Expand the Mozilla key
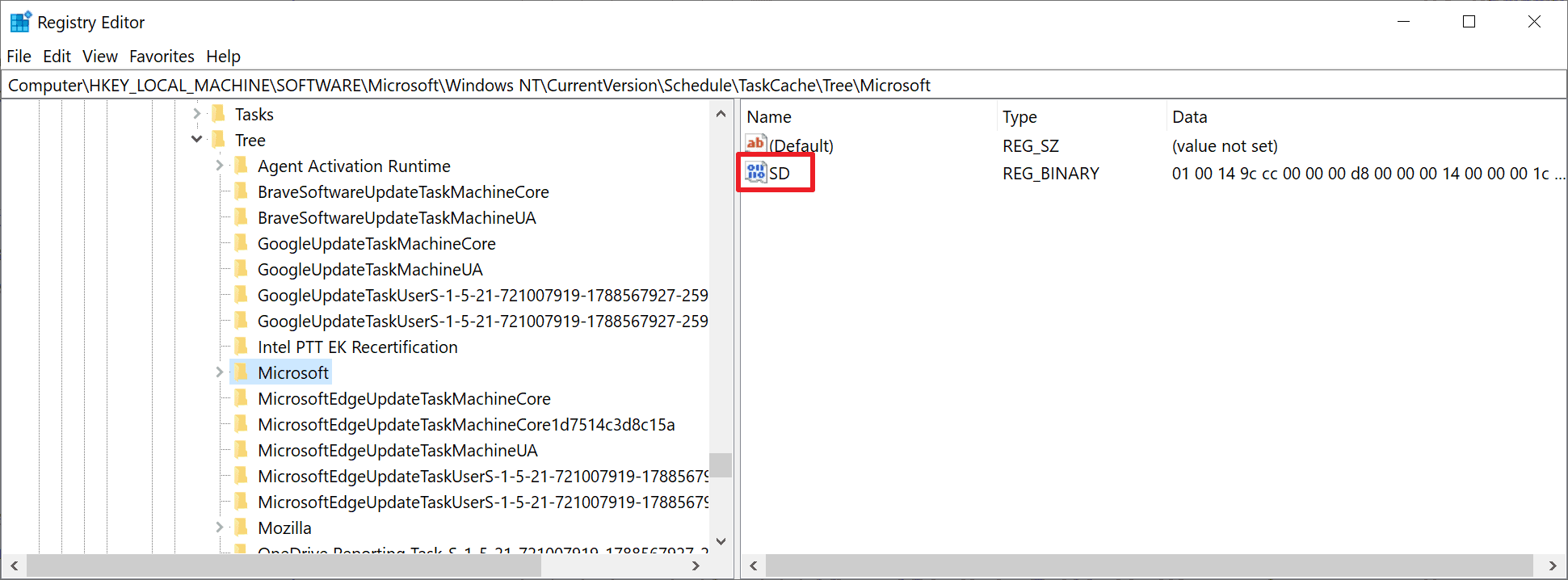Viewport: 1568px width, 580px height. point(219,527)
